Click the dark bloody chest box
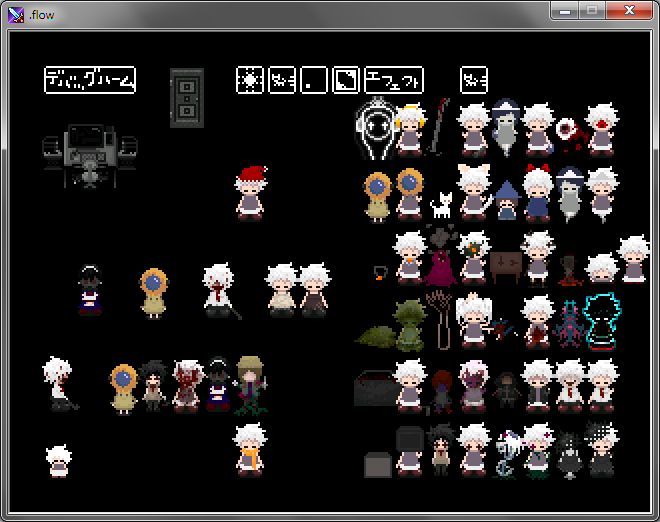 tap(375, 388)
